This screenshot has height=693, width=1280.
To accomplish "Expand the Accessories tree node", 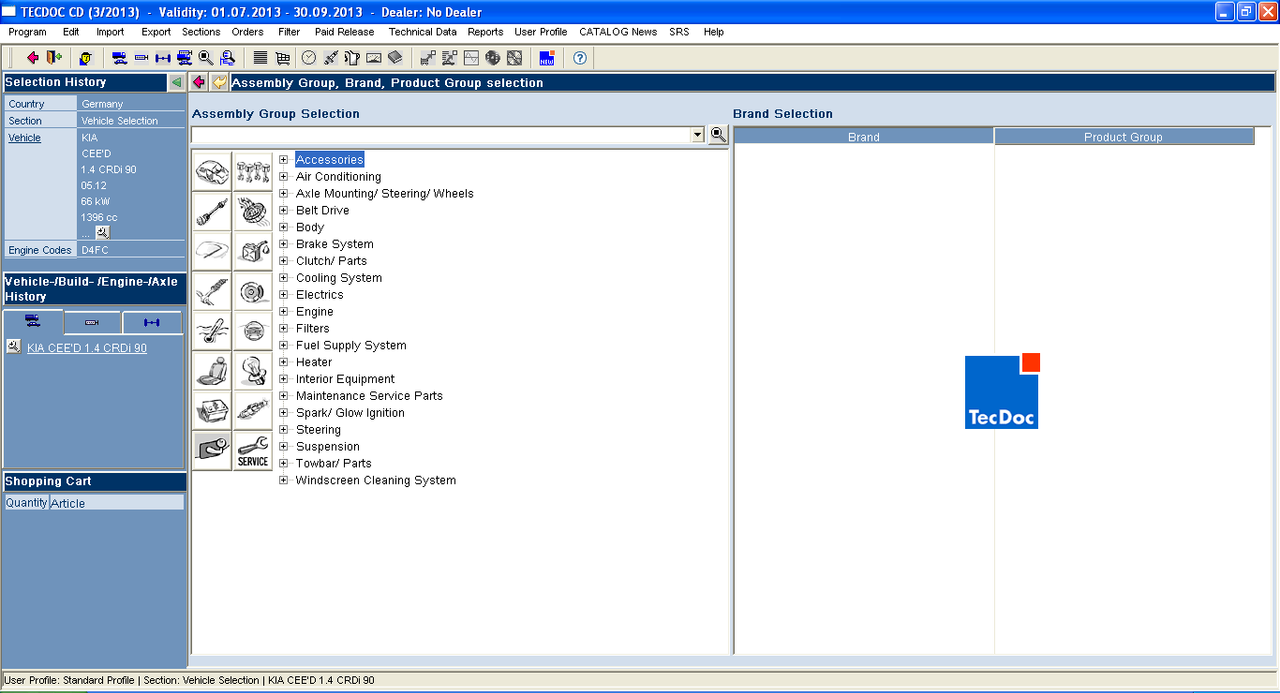I will 284,160.
